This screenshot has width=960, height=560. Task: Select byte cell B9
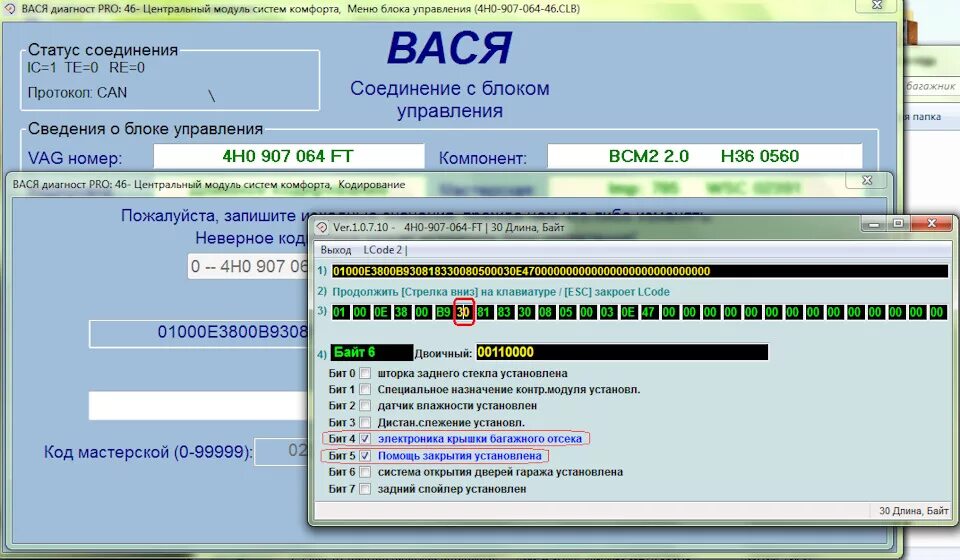click(x=443, y=312)
